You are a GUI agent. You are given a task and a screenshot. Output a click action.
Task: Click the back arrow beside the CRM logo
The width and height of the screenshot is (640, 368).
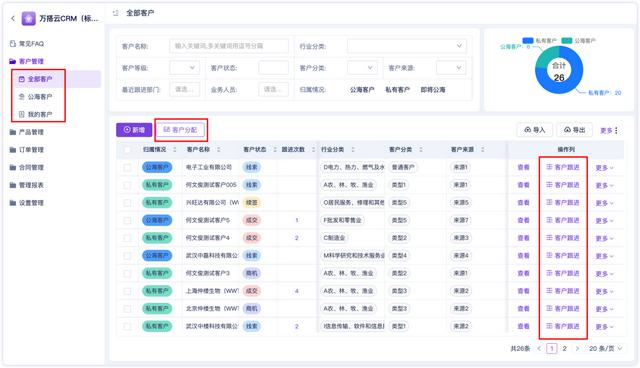coord(13,18)
